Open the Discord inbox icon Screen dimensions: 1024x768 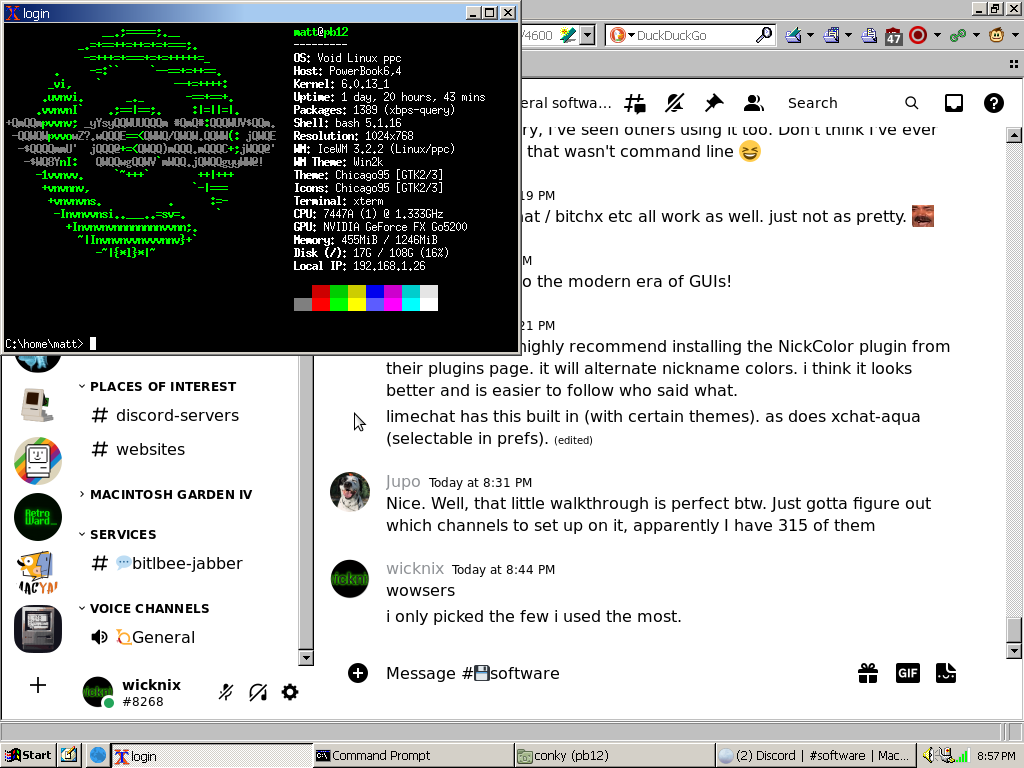(953, 103)
